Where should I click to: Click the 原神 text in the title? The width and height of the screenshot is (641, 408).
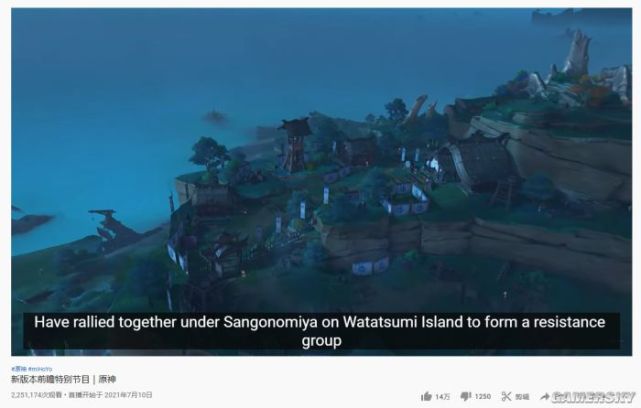tap(108, 379)
